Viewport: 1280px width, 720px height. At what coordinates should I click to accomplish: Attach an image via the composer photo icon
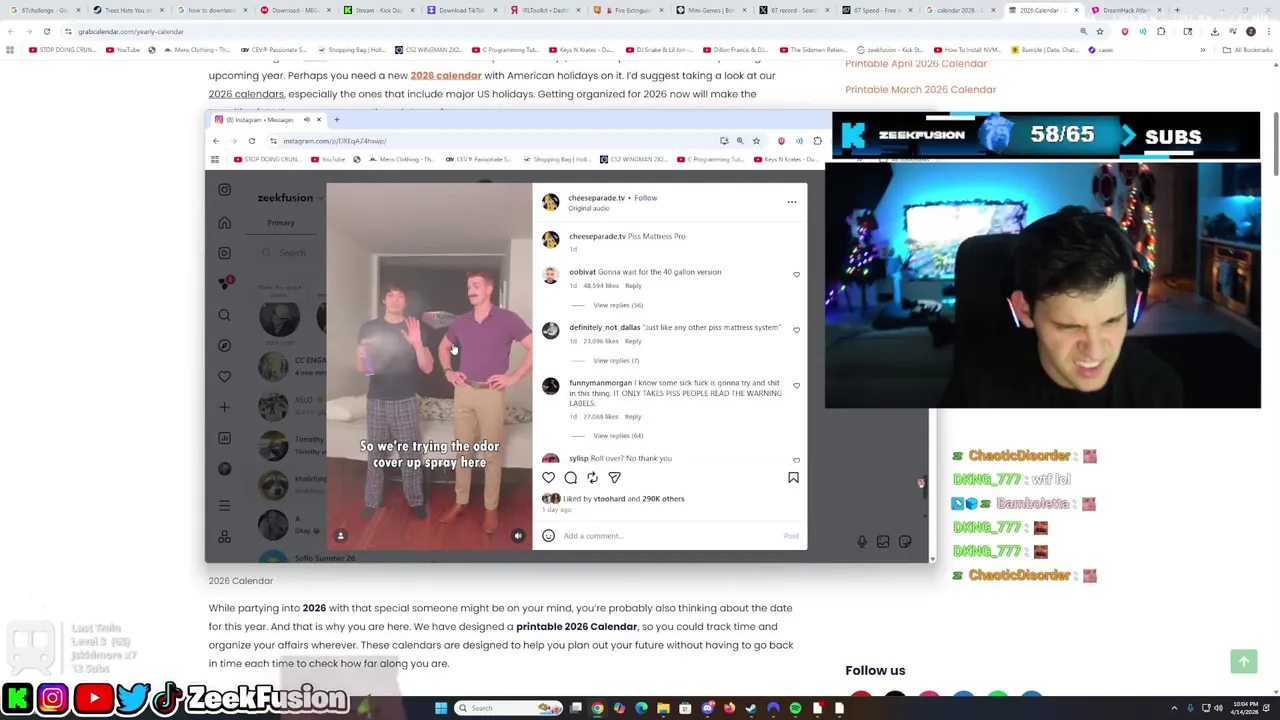pos(883,542)
